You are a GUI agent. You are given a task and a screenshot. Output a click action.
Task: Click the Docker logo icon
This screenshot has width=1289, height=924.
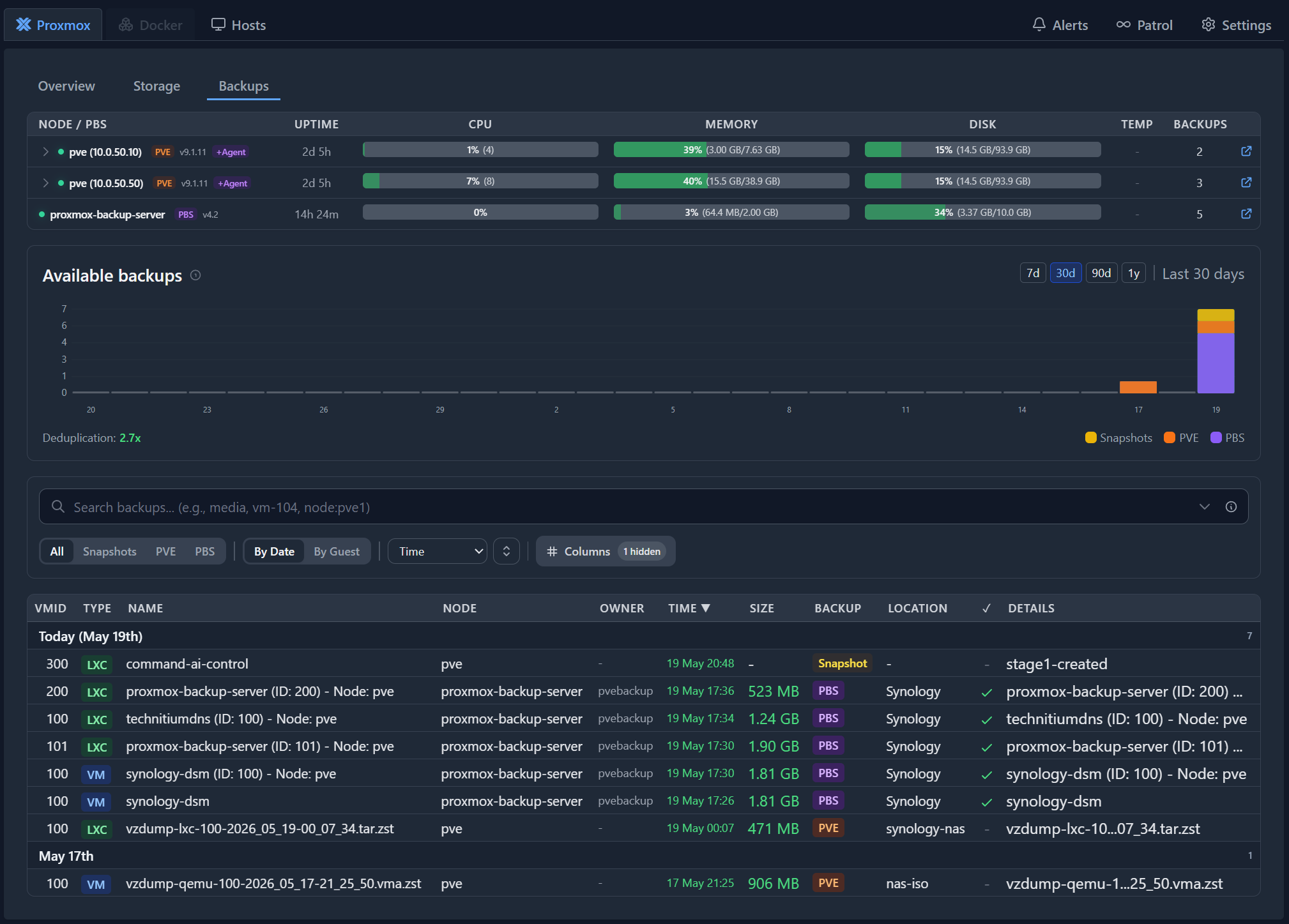[126, 25]
